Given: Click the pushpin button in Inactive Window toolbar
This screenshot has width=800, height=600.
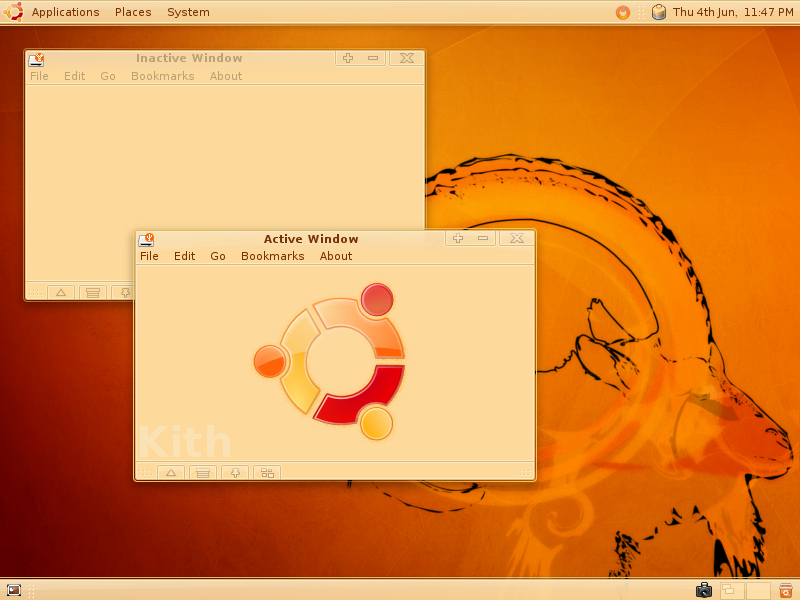Looking at the screenshot, I should [x=124, y=292].
